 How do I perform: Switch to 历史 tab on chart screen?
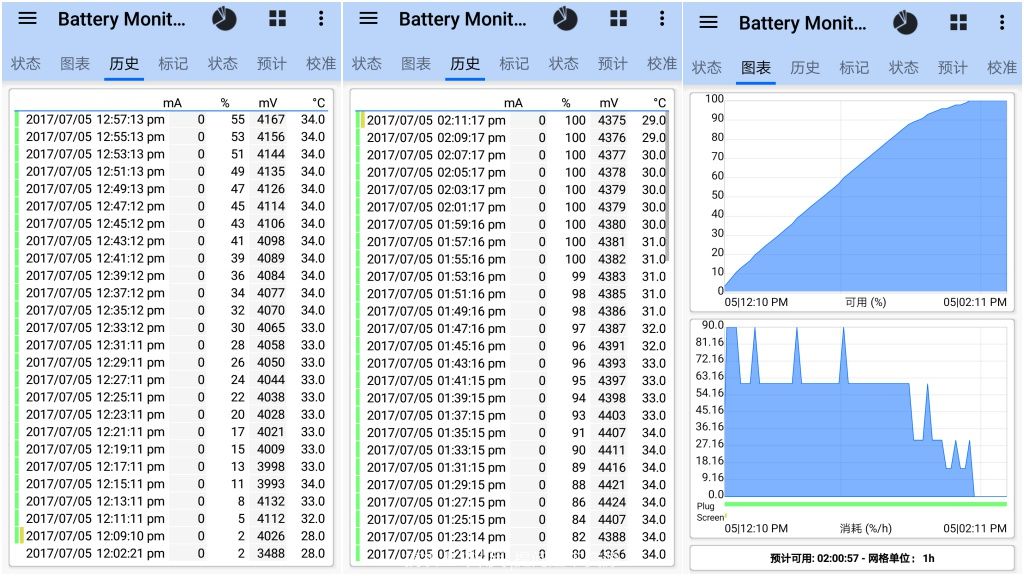point(805,67)
